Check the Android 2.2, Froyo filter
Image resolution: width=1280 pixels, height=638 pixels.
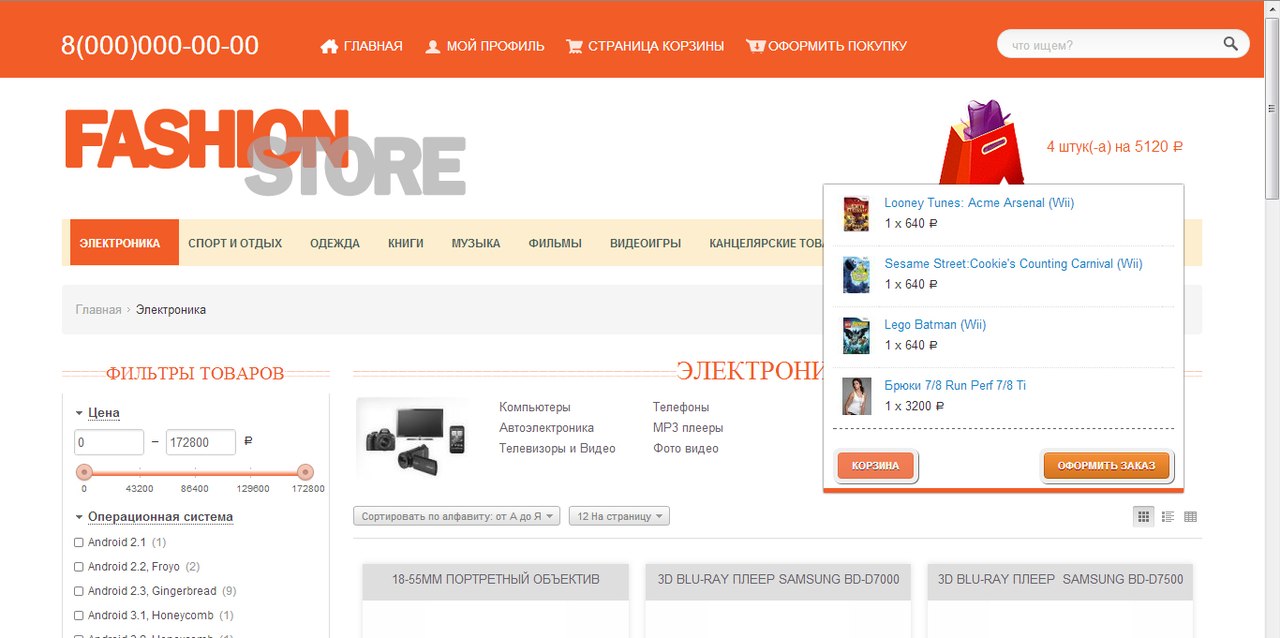click(79, 567)
